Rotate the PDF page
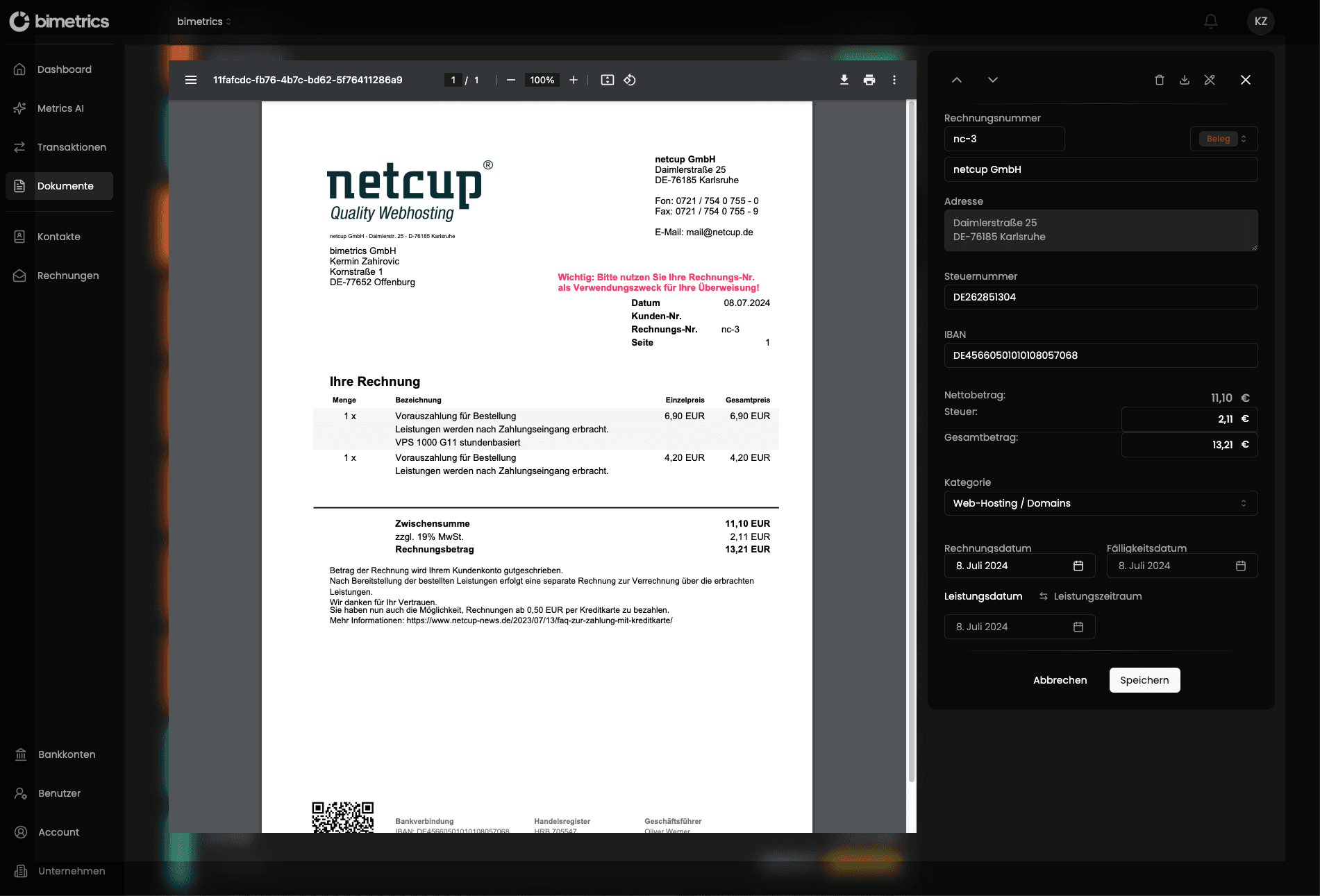Screen dimensions: 1320x896 point(630,80)
